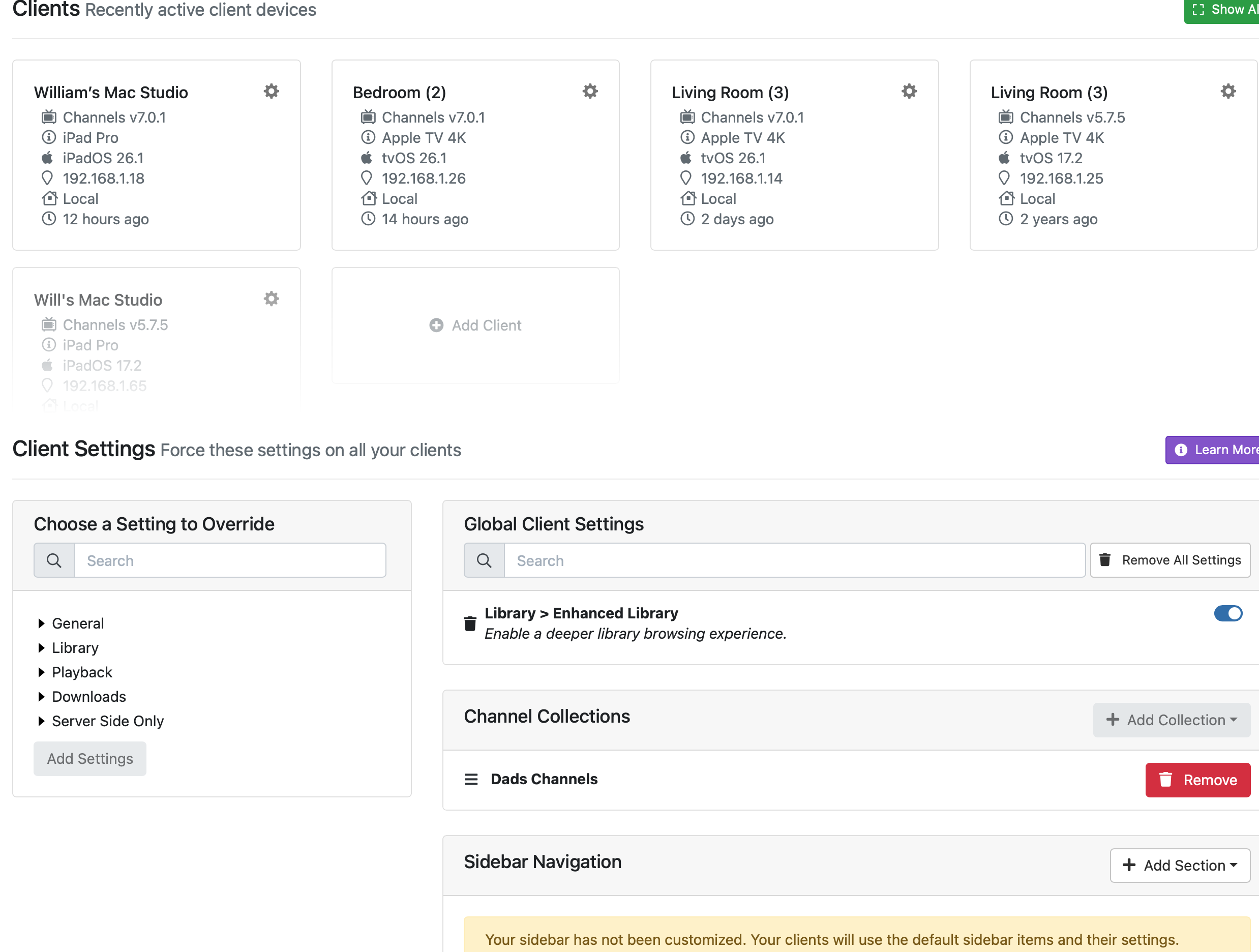The height and width of the screenshot is (952, 1259).
Task: Toggle the Enhanced Library switch off
Action: 1227,614
